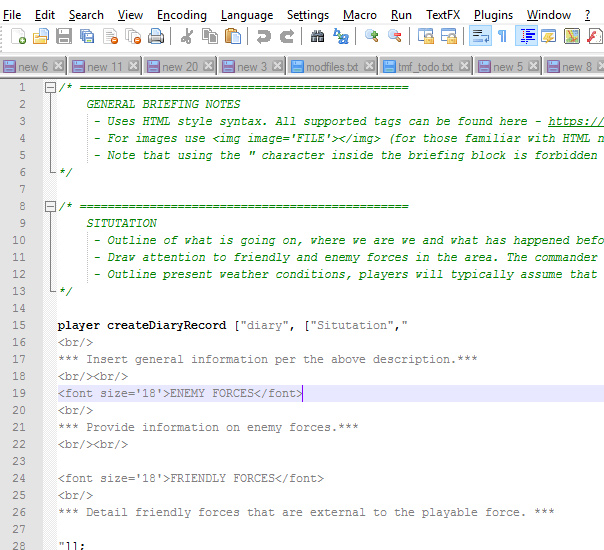This screenshot has height=550, width=604.
Task: Close the new 3 tab
Action: point(277,66)
